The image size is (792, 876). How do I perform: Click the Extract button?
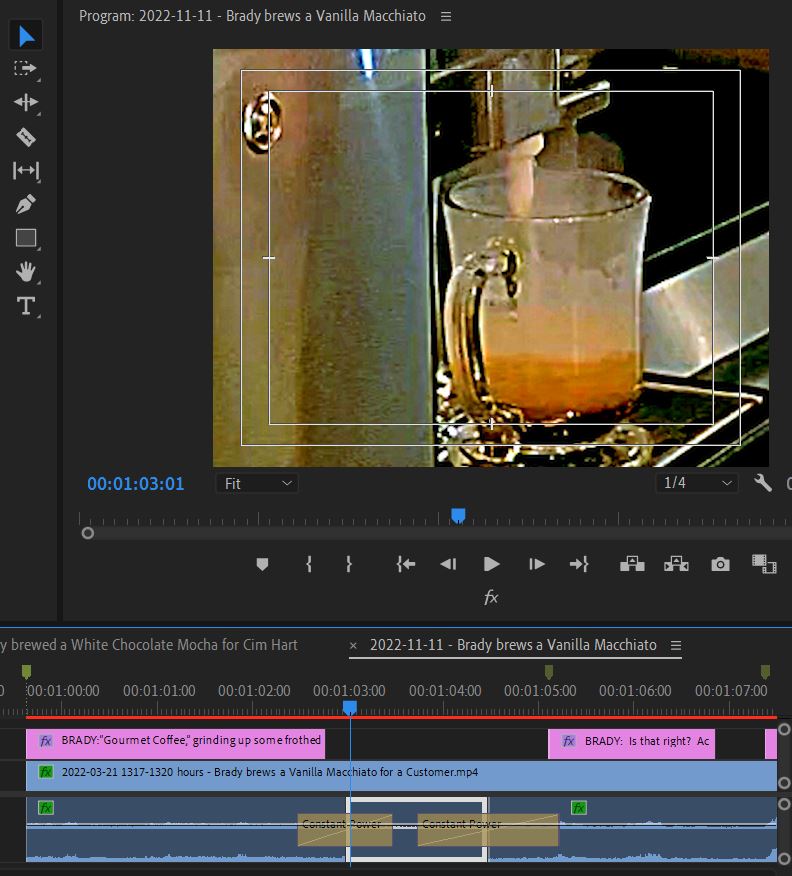click(676, 564)
